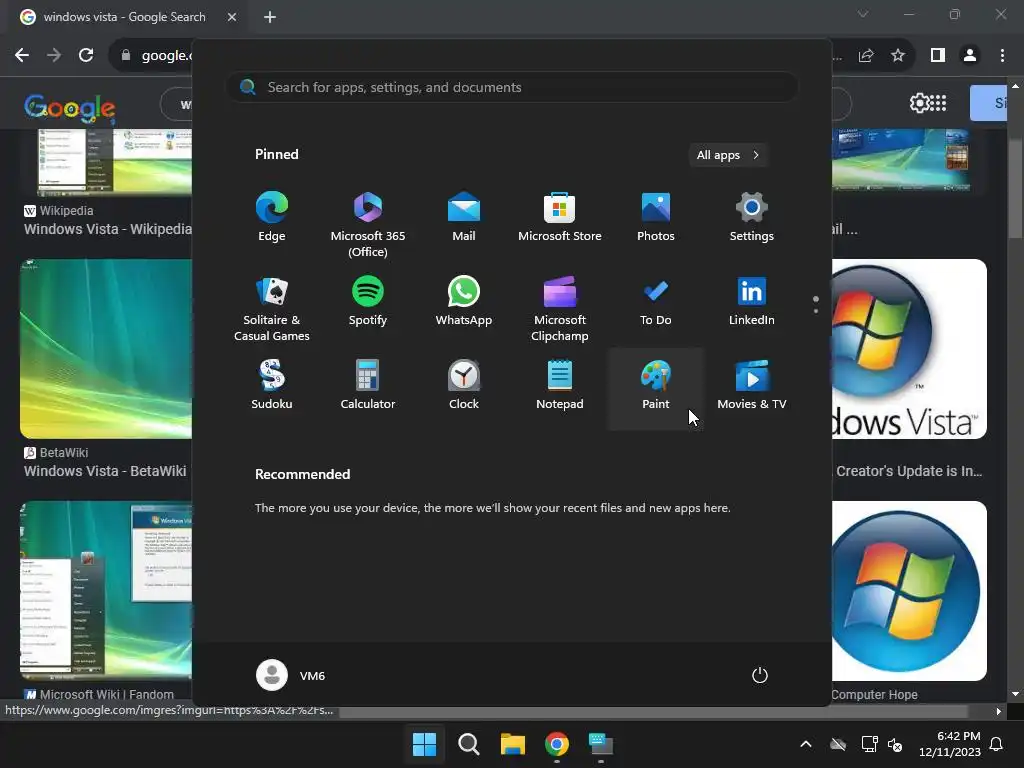Screen dimensions: 1024x768
Task: Launch Sudoku
Action: [x=272, y=385]
